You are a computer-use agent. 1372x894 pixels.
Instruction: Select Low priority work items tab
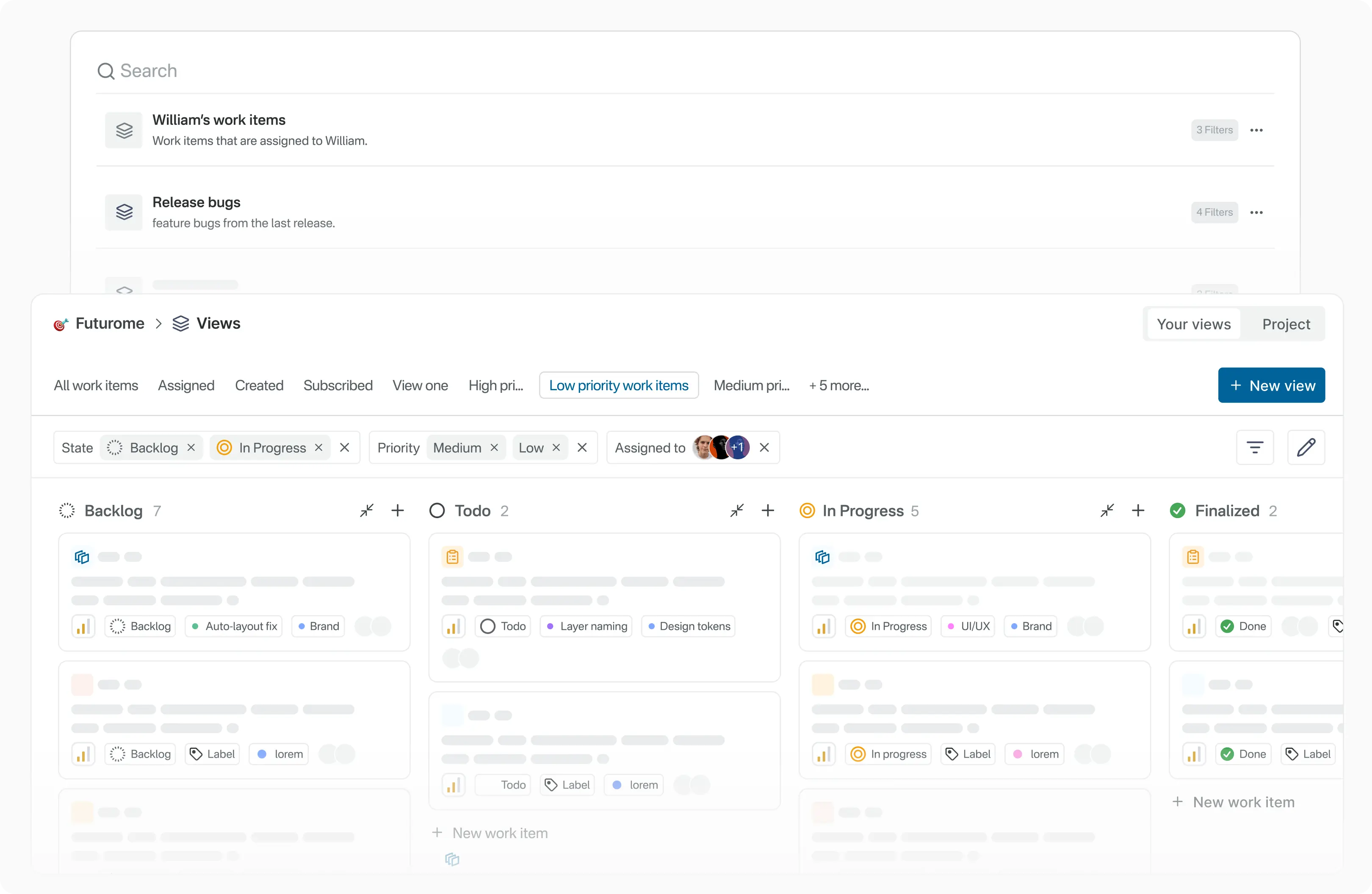tap(619, 386)
